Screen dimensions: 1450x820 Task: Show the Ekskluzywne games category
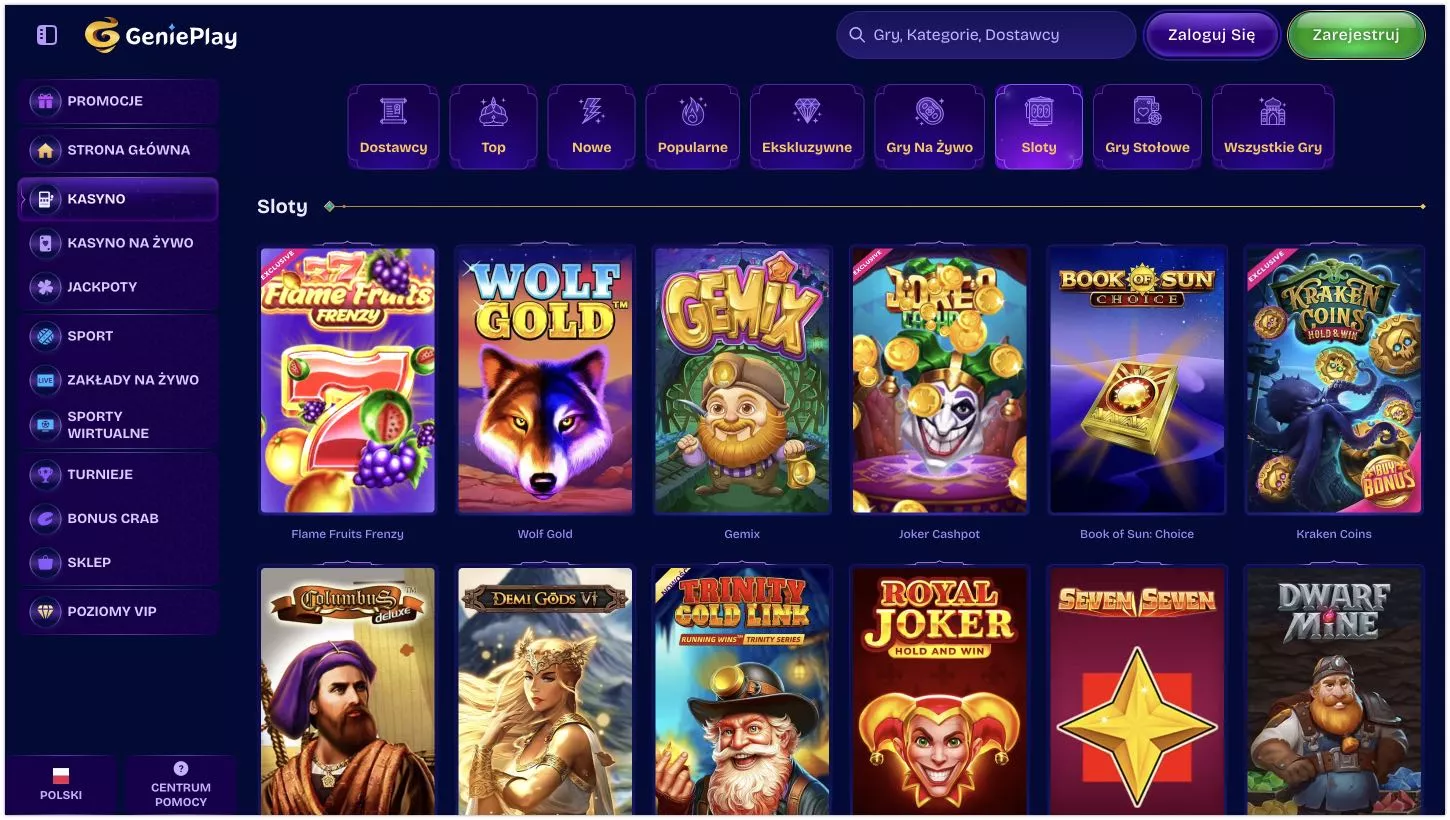(x=807, y=127)
